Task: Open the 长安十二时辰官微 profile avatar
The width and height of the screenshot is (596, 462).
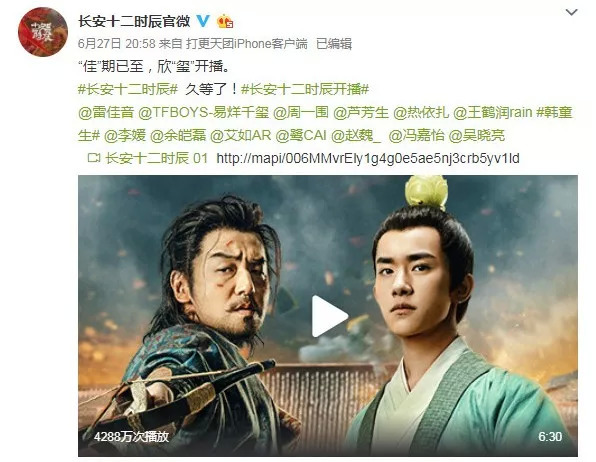Action: tap(43, 32)
